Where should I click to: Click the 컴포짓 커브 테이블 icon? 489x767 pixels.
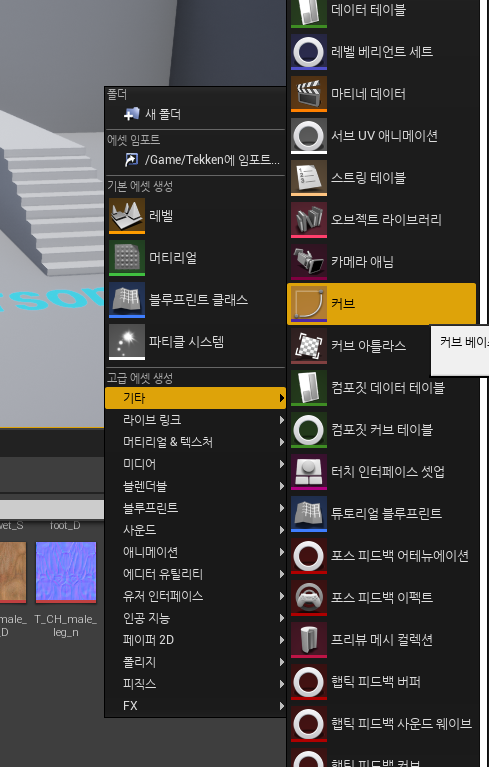coord(309,430)
